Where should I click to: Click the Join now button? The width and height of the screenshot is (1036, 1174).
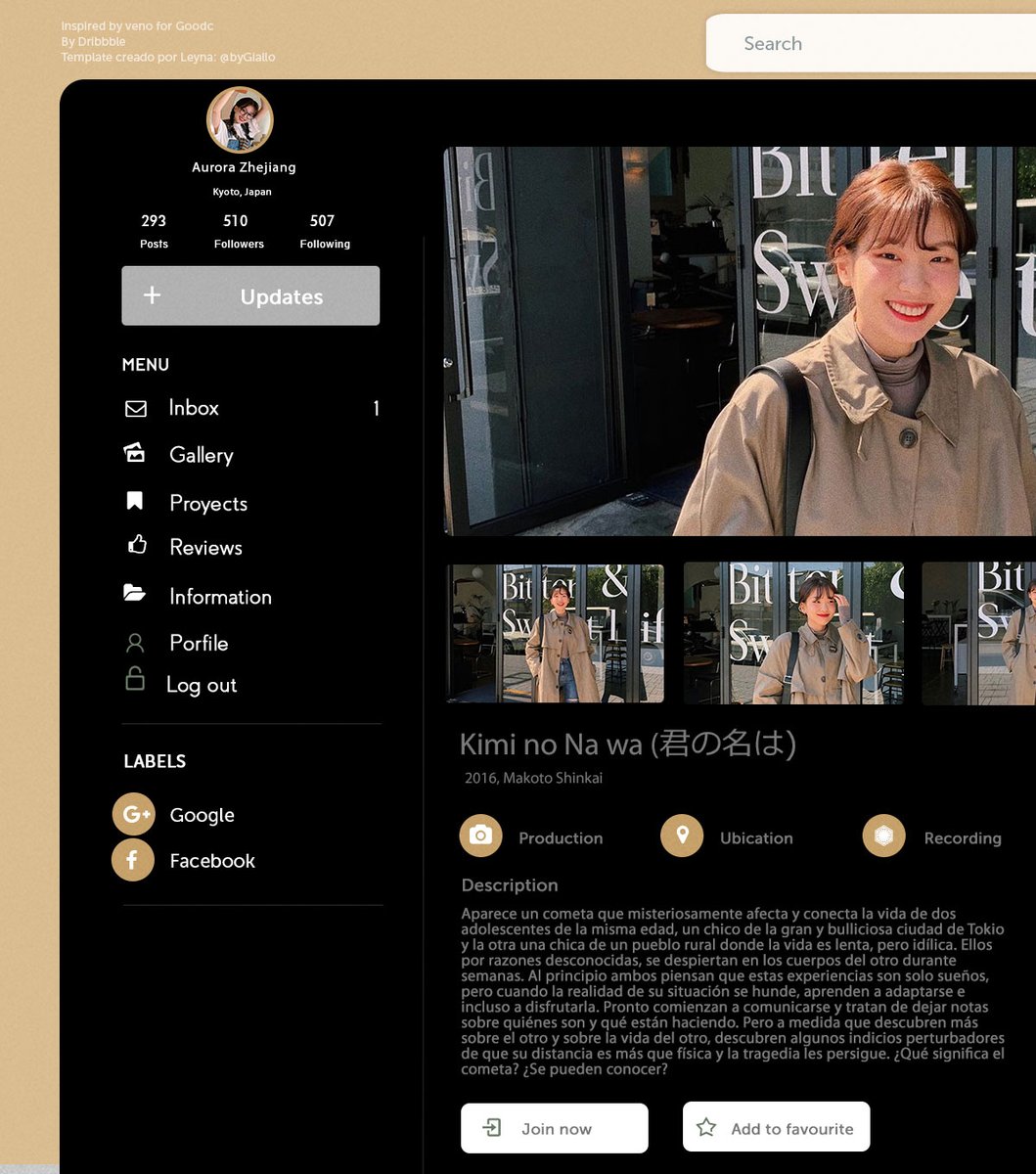pyautogui.click(x=555, y=1128)
